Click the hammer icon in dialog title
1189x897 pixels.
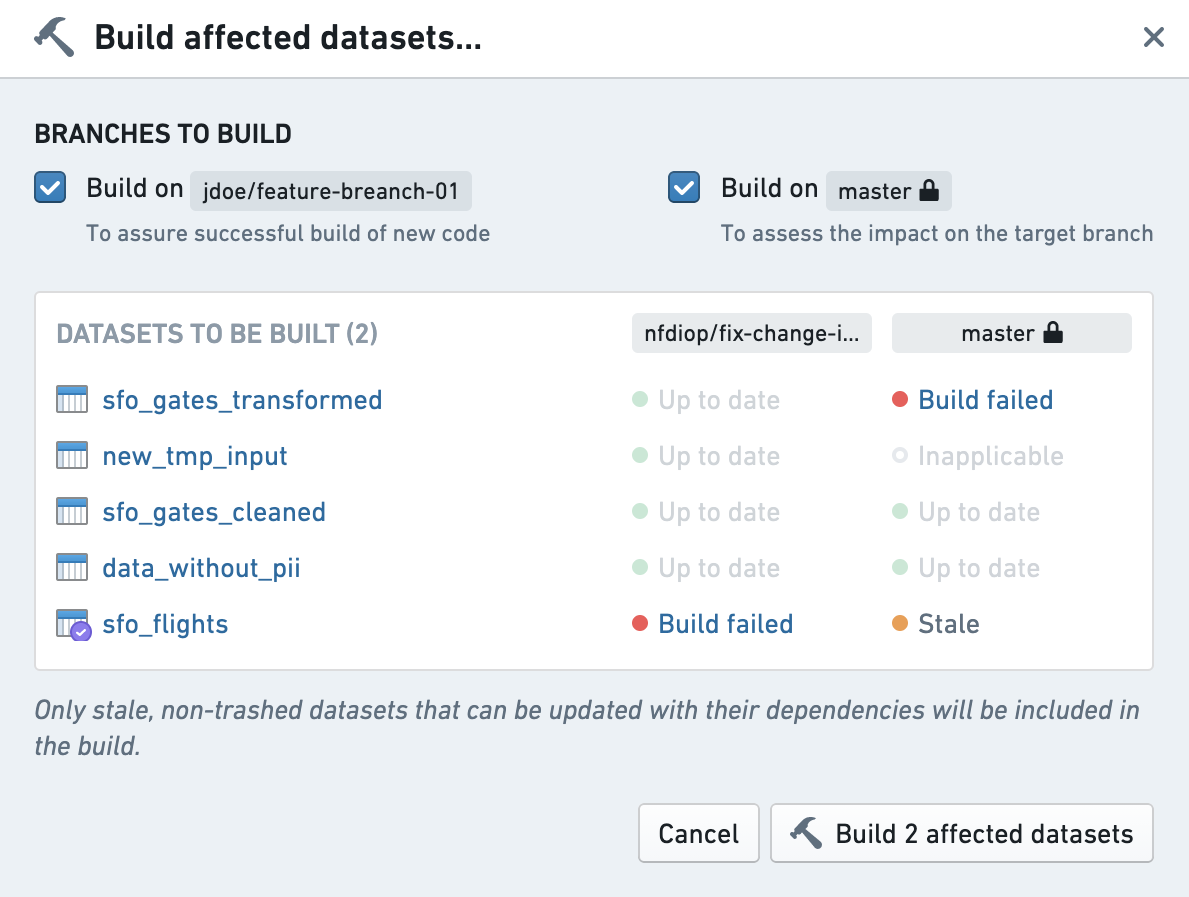[x=55, y=37]
